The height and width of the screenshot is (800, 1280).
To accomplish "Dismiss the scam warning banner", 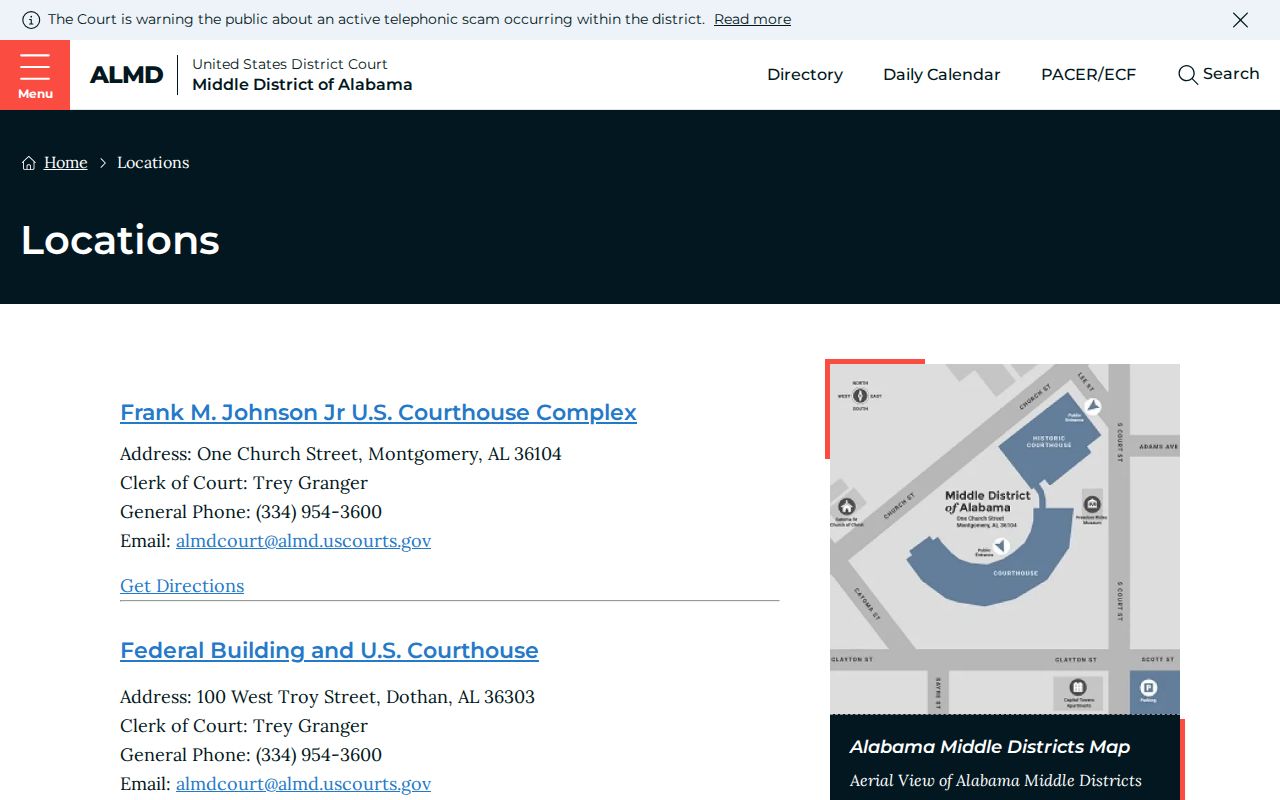I will point(1240,20).
